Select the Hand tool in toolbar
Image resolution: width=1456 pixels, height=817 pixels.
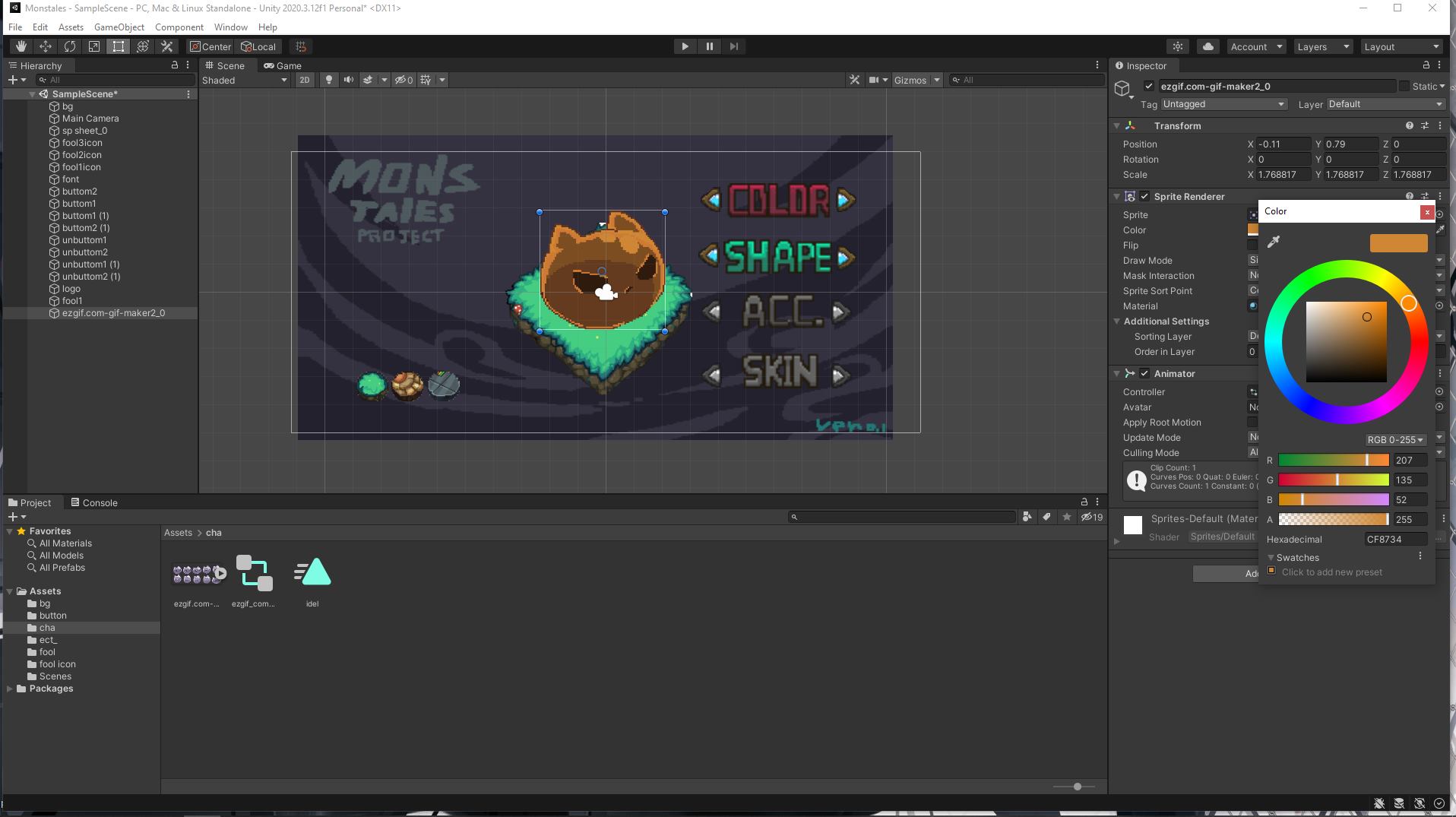coord(21,46)
